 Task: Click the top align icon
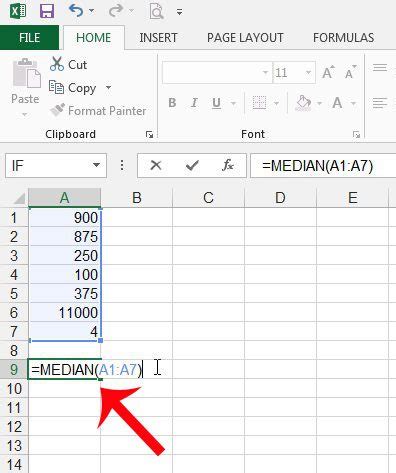point(380,68)
